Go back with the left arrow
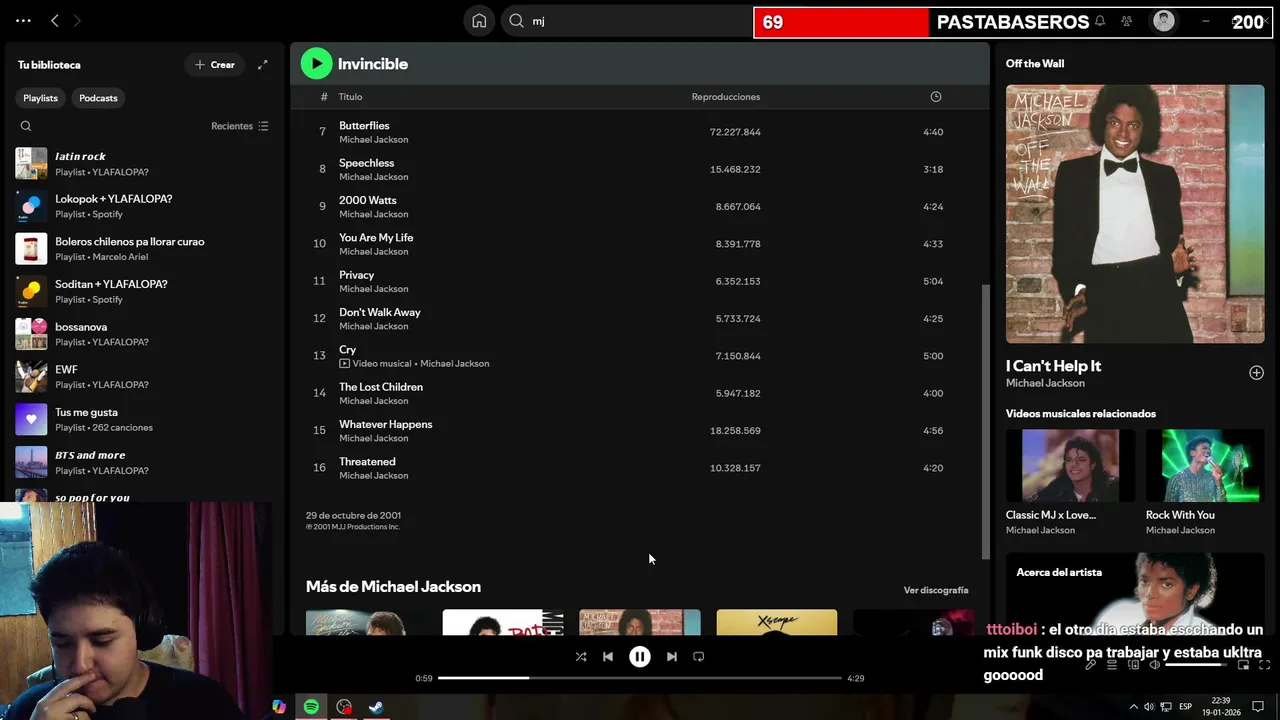The height and width of the screenshot is (720, 1280). tap(55, 20)
